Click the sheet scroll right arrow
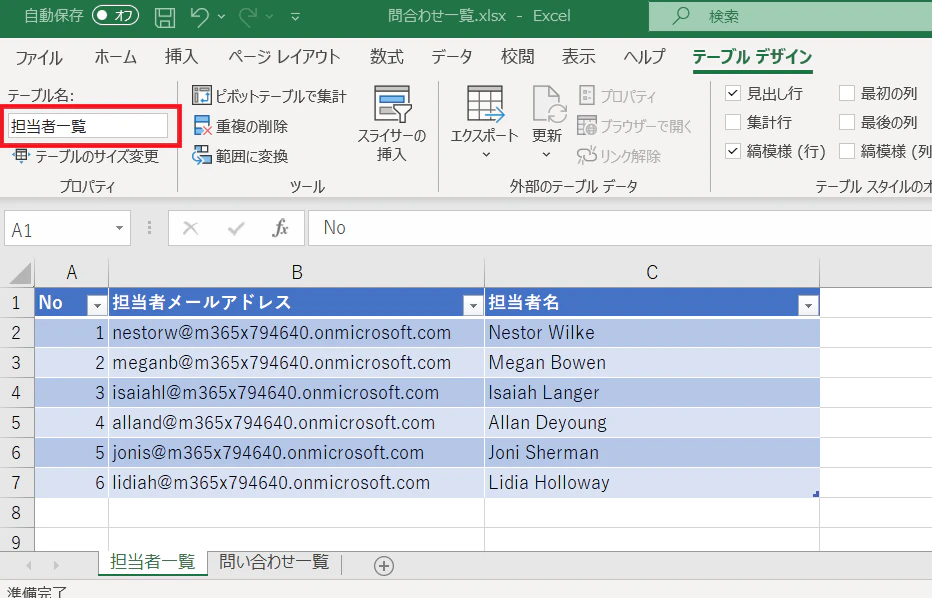 tap(56, 565)
